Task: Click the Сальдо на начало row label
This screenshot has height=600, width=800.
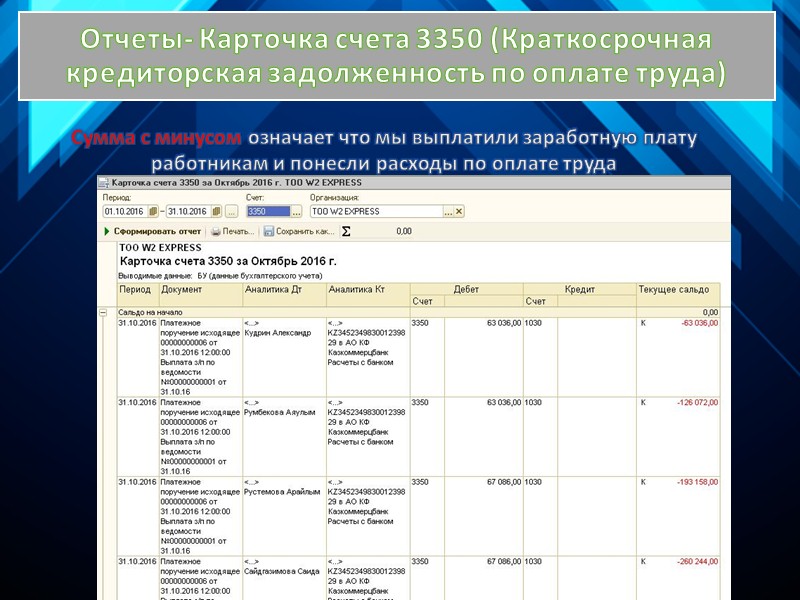Action: click(x=150, y=312)
